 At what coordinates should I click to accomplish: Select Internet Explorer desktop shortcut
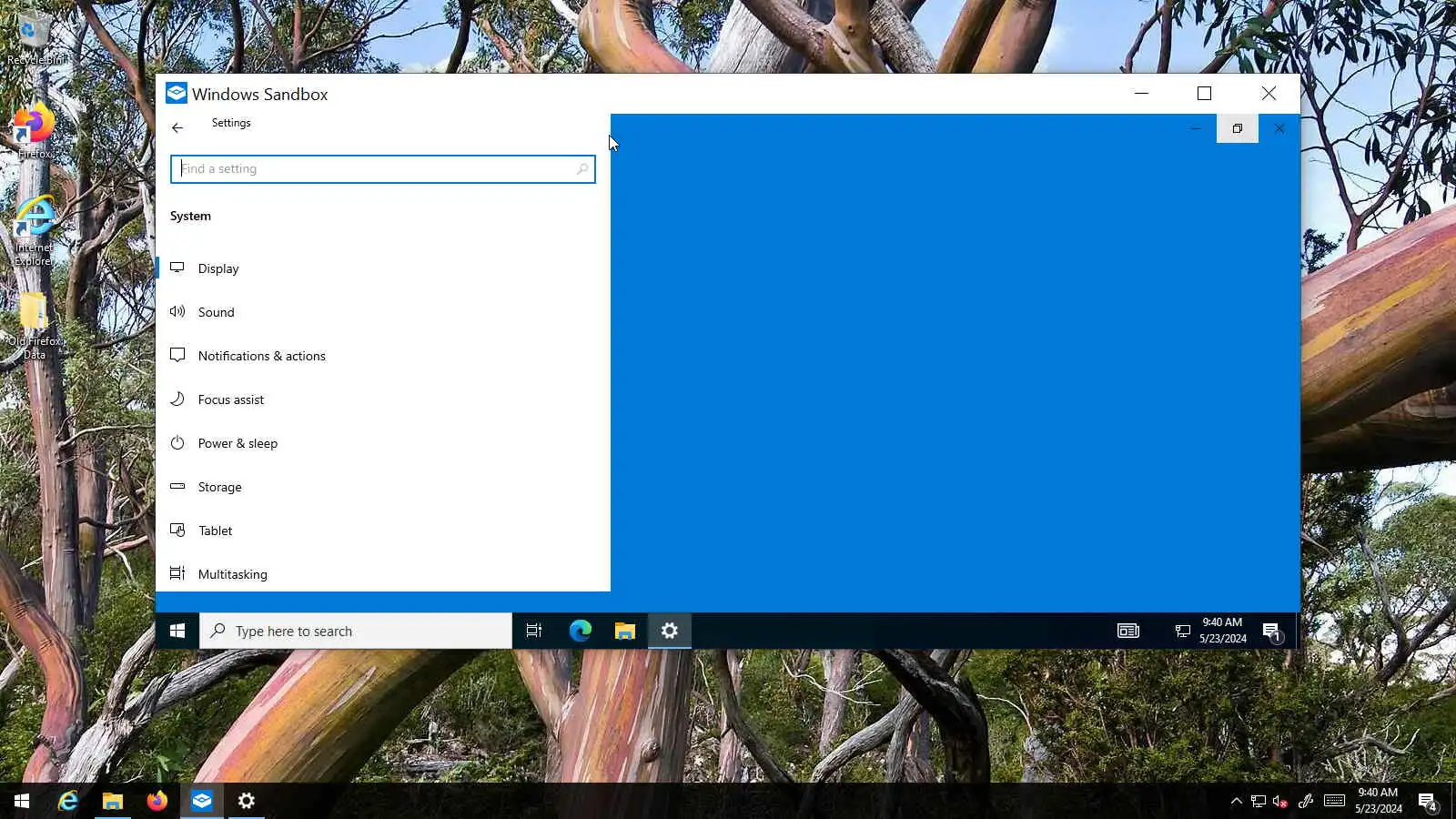[x=35, y=231]
